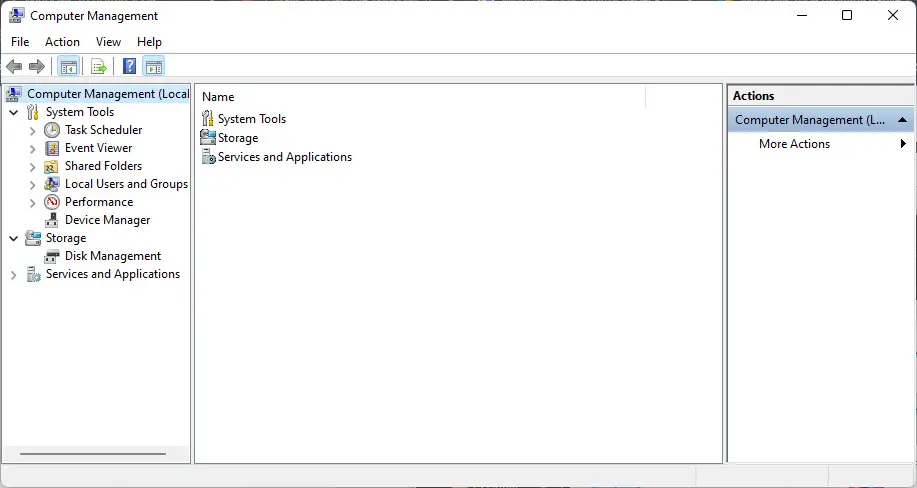Collapse the Storage tree node

click(14, 238)
